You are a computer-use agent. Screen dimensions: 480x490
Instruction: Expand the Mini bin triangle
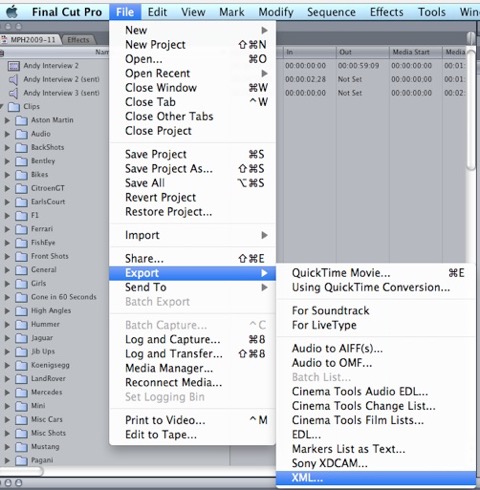click(7, 406)
